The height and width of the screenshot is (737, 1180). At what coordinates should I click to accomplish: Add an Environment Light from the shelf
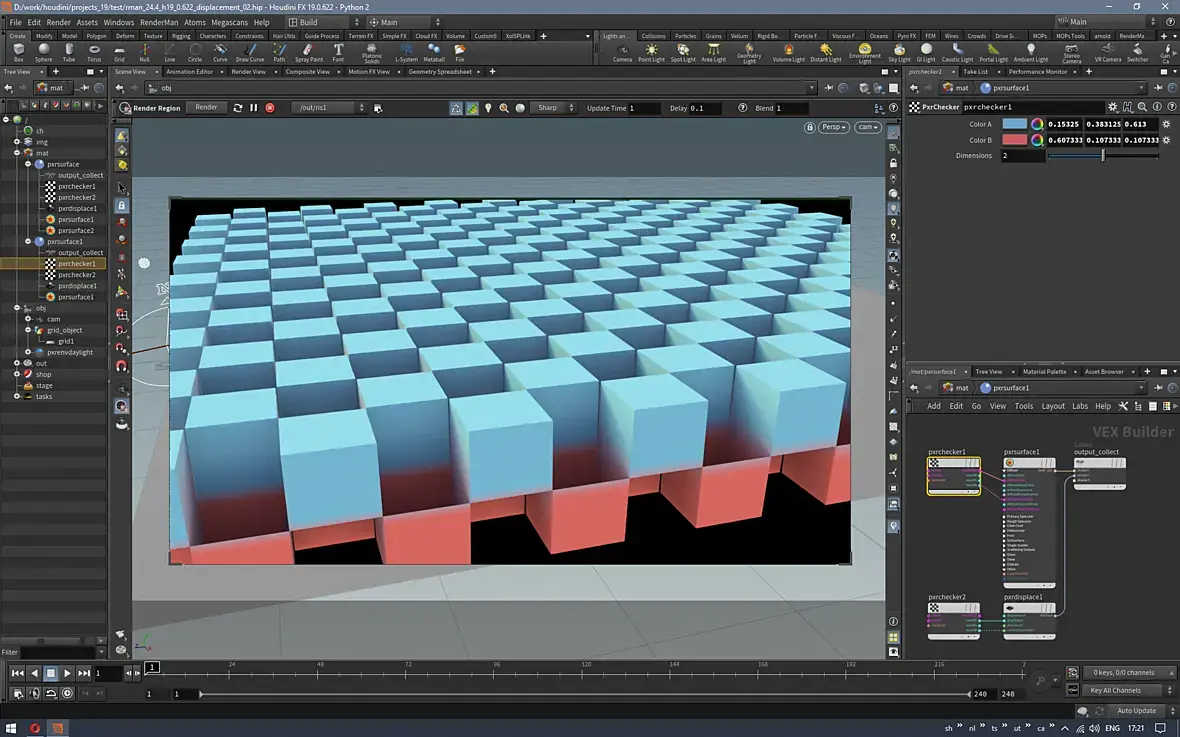click(865, 51)
